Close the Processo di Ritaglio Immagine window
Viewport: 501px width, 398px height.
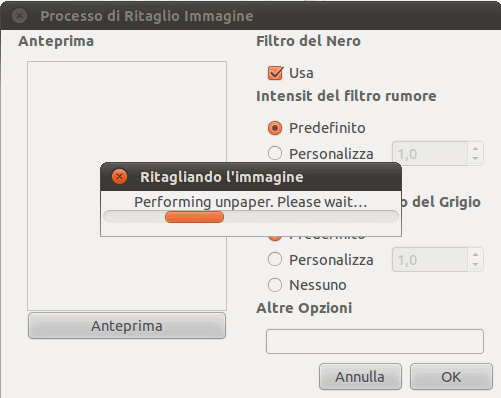tap(19, 16)
